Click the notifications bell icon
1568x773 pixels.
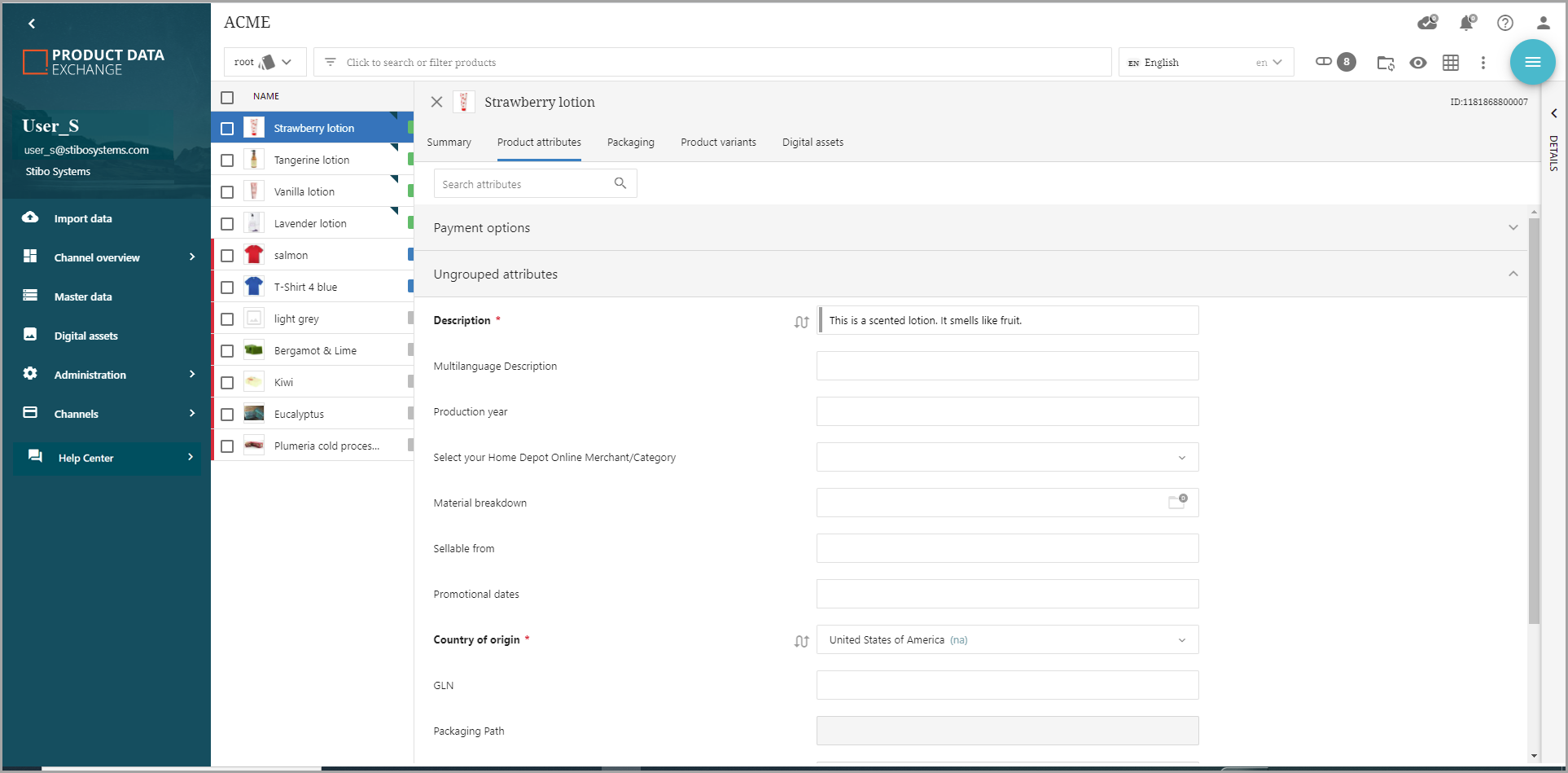pyautogui.click(x=1466, y=23)
